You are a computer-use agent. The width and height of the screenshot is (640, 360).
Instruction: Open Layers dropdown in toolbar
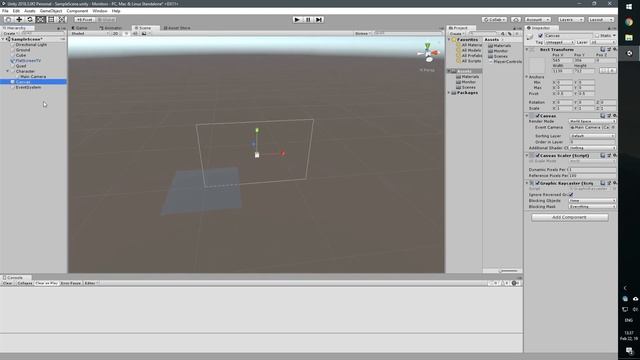tap(571, 20)
